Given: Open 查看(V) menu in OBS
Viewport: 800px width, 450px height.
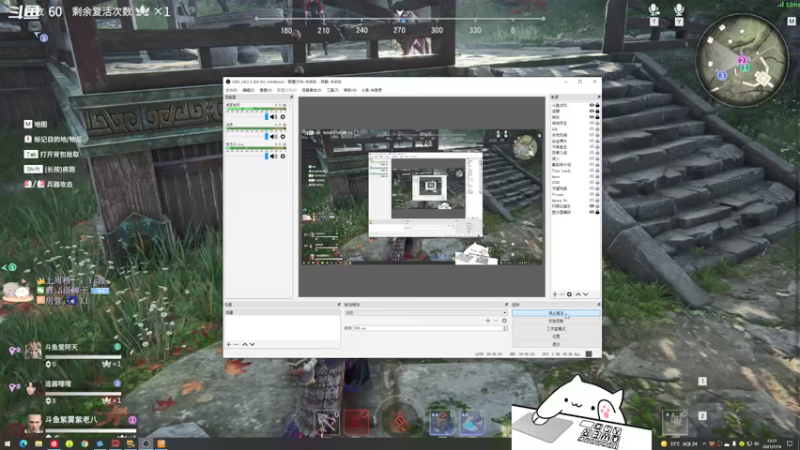Looking at the screenshot, I should (265, 90).
